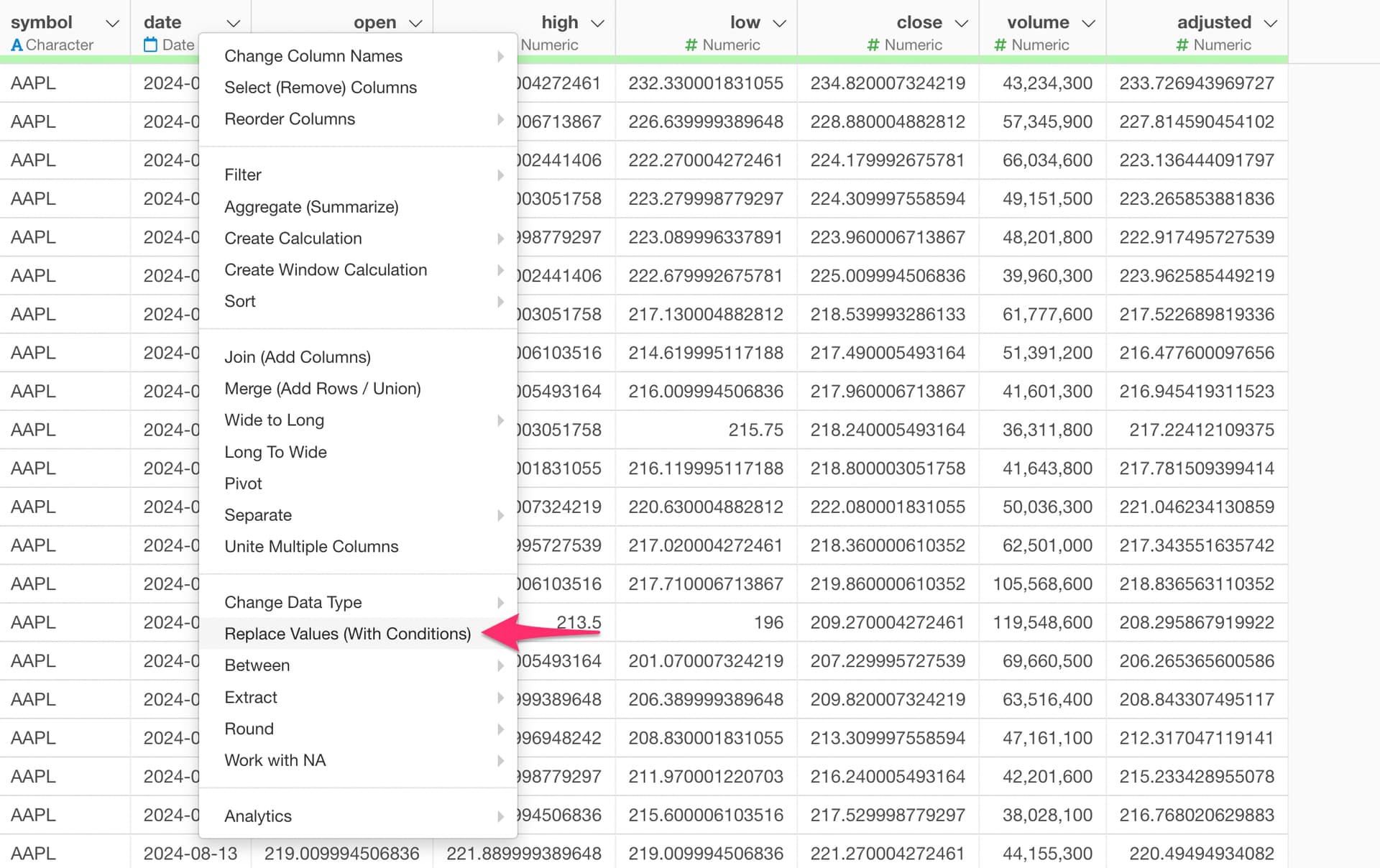The width and height of the screenshot is (1380, 868).
Task: Select low cell 215.75
Action: click(707, 430)
